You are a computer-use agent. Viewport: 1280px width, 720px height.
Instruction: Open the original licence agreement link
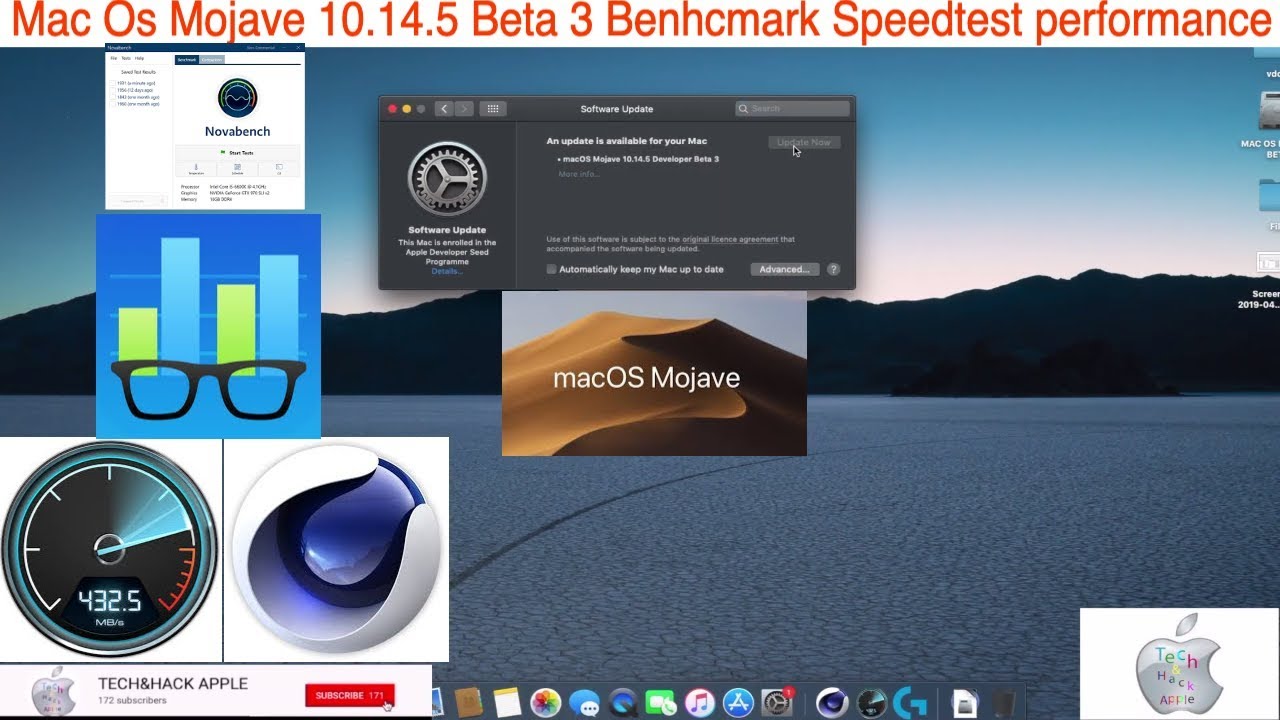tap(729, 239)
